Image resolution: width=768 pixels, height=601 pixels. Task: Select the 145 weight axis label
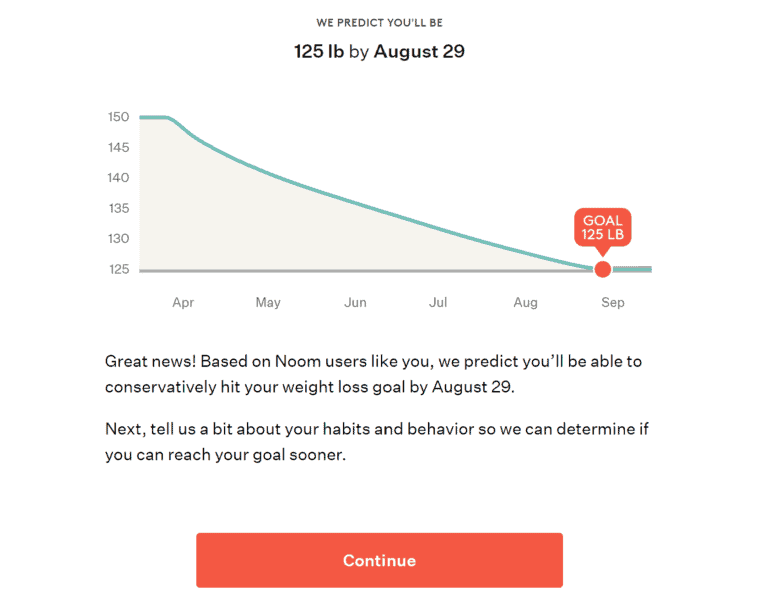119,147
